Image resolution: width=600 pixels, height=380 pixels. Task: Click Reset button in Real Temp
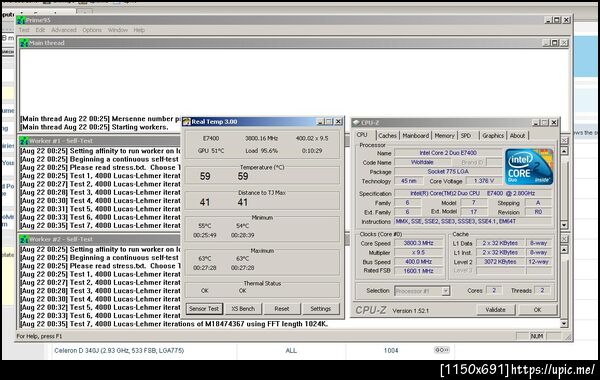coord(282,308)
